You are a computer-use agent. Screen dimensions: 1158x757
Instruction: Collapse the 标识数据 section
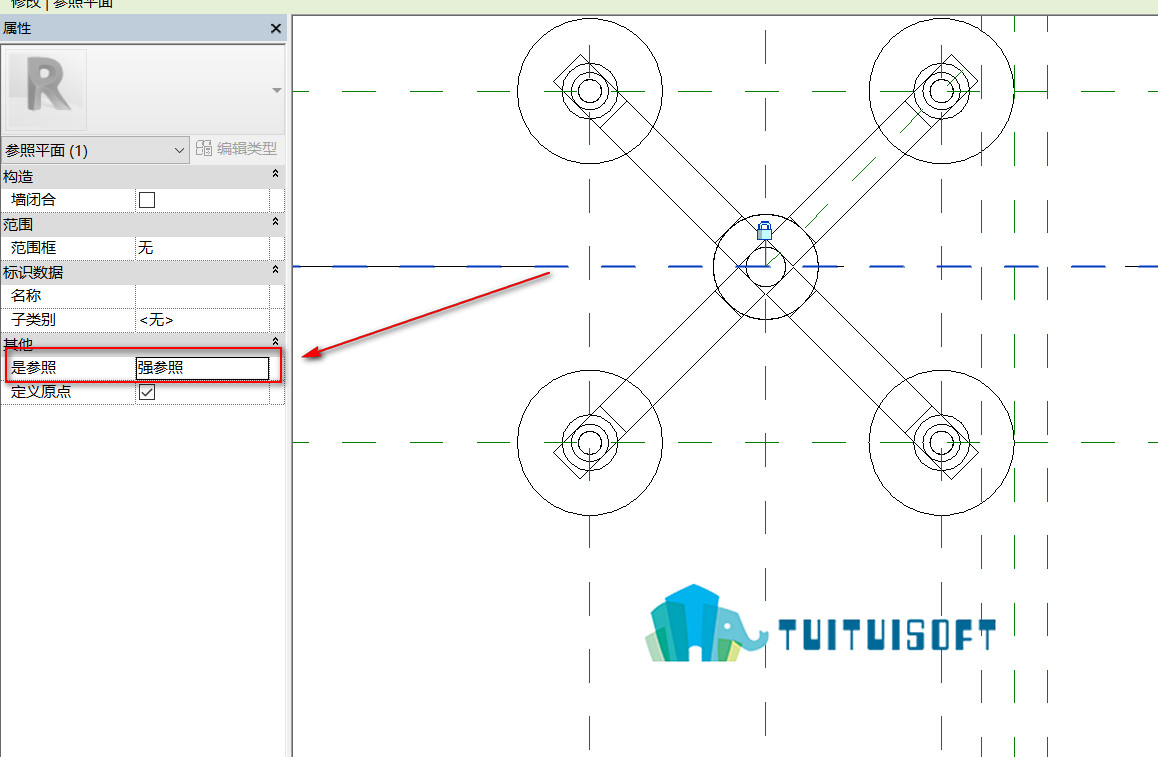tap(275, 270)
